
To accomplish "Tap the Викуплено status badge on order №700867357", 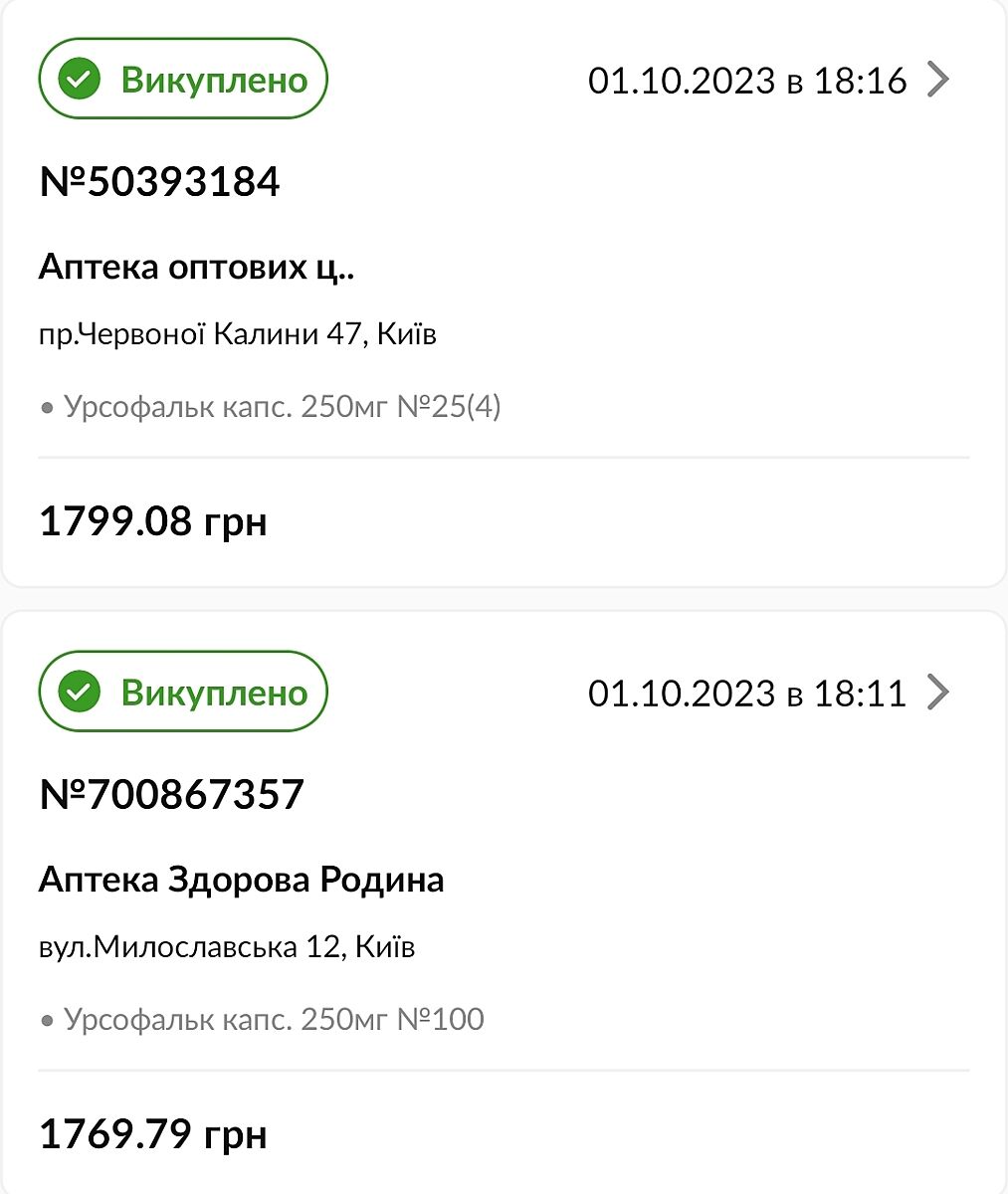I will tap(183, 693).
